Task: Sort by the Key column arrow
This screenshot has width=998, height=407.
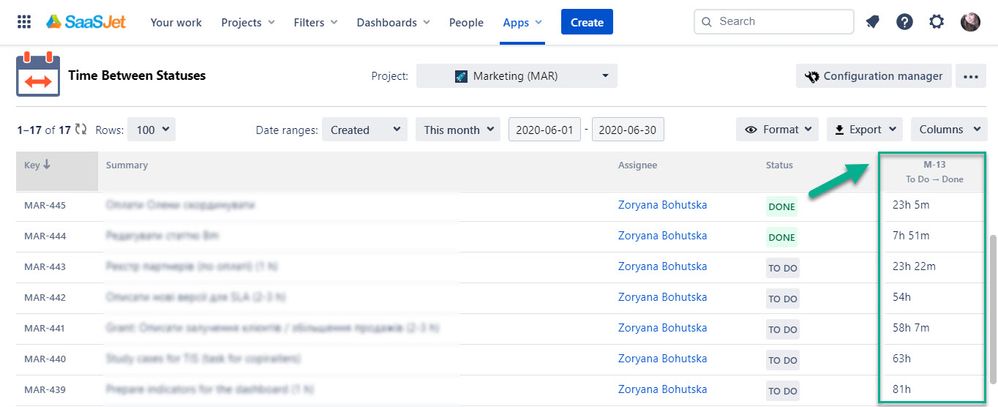Action: (x=46, y=164)
